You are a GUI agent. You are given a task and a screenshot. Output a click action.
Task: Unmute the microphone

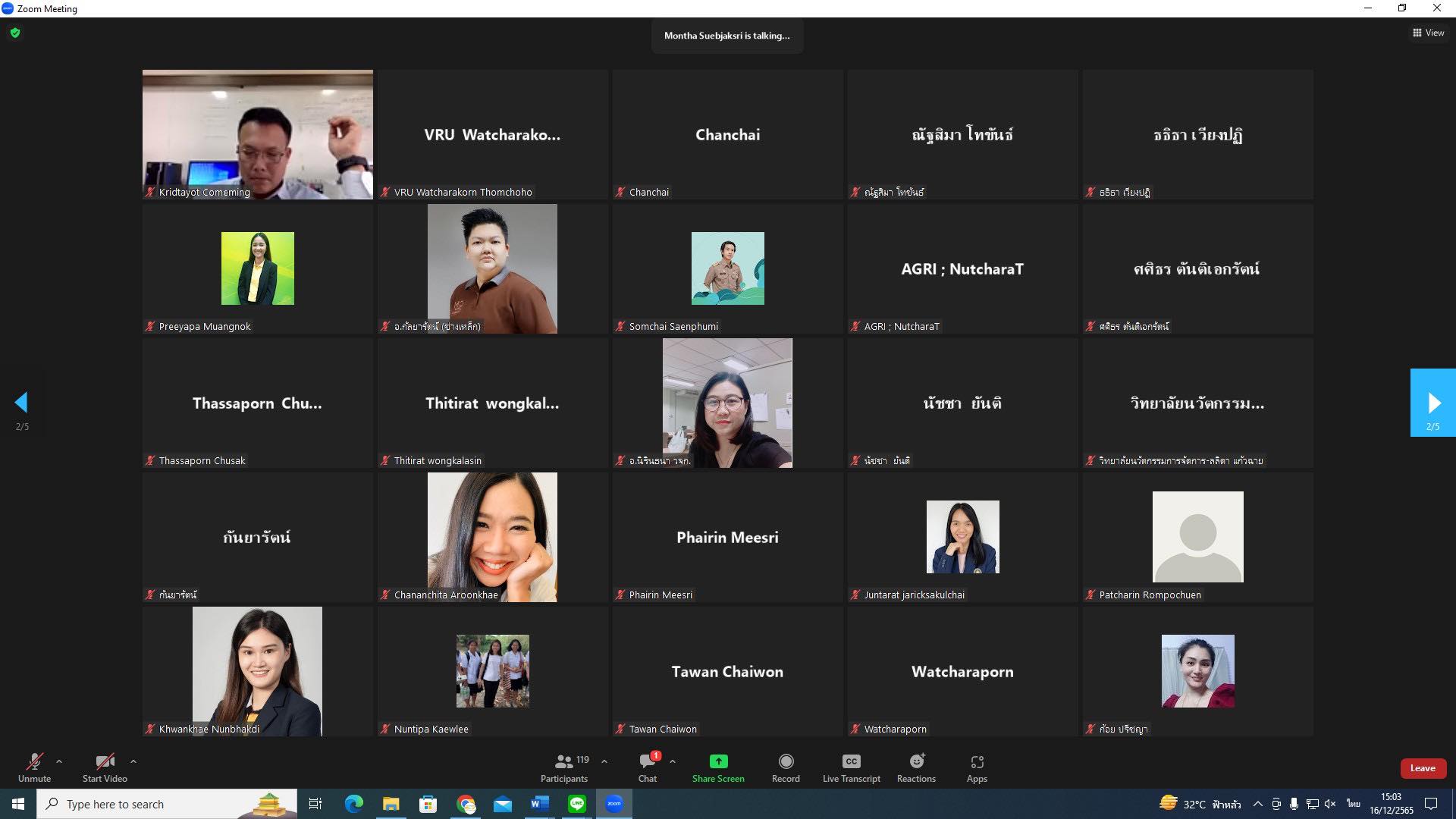(x=35, y=767)
